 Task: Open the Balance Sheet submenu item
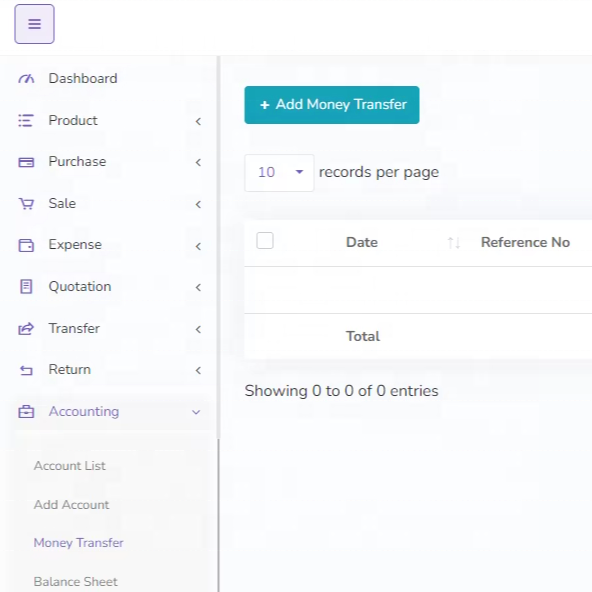pos(76,582)
